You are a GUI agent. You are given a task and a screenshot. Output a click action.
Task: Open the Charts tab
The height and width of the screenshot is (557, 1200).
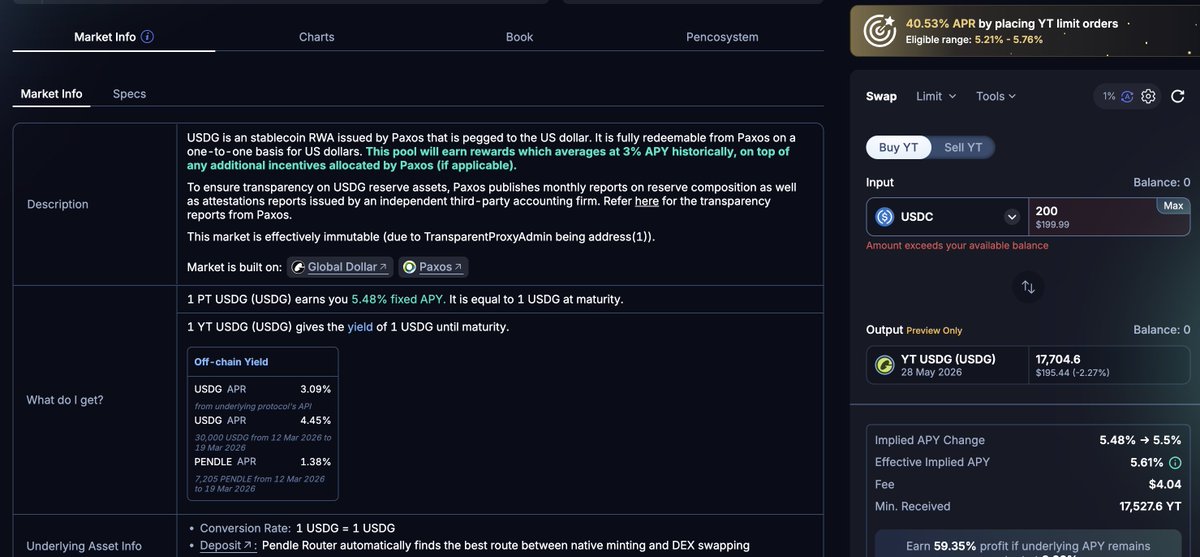tap(317, 37)
